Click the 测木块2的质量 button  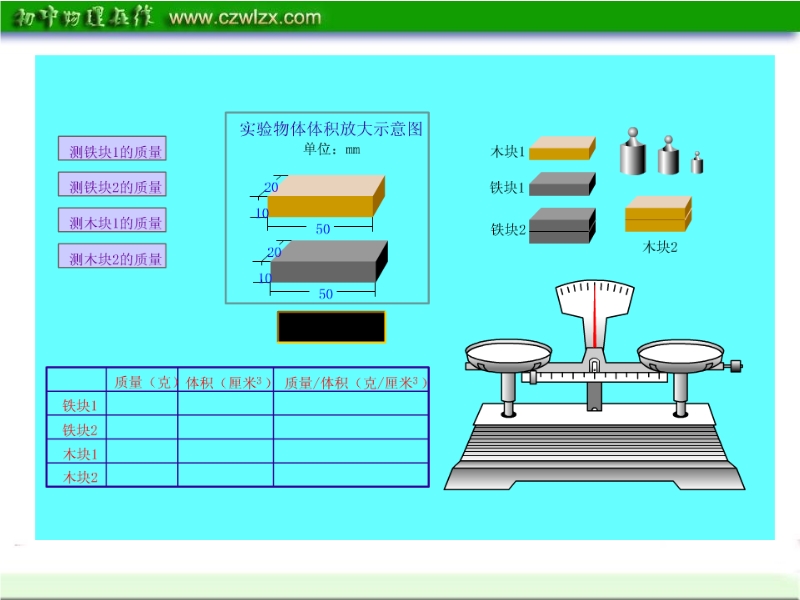[112, 256]
